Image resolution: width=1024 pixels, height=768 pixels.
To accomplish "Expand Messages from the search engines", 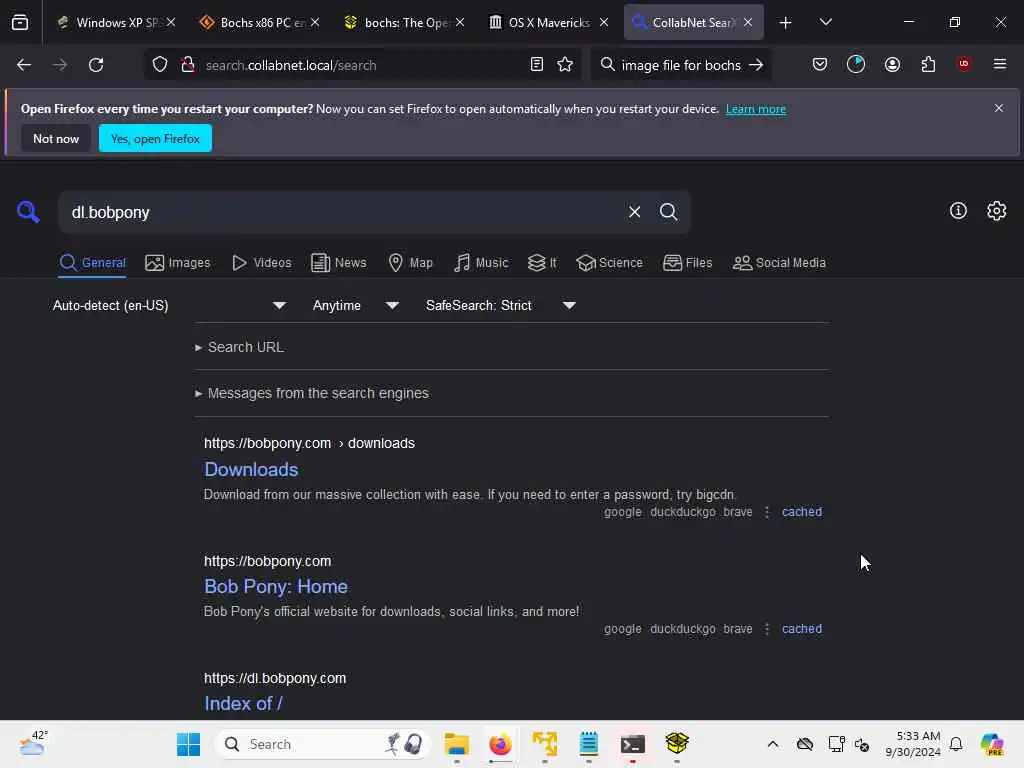I will (312, 393).
